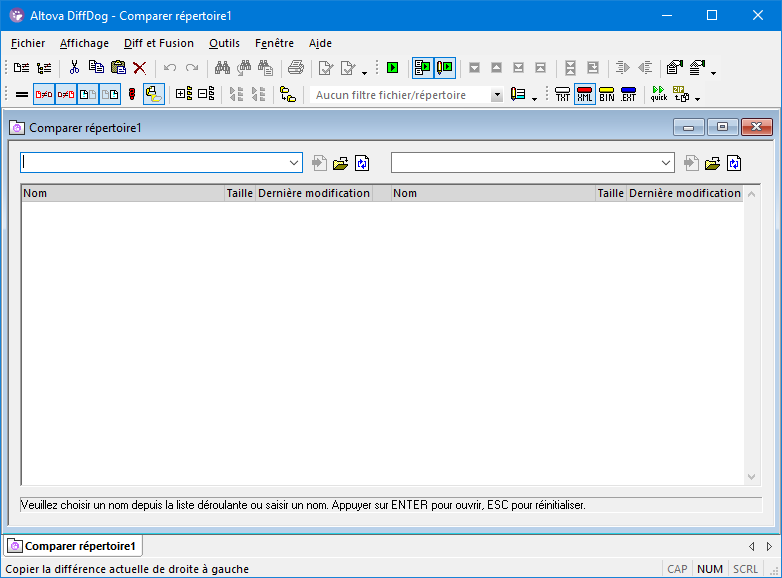
Task: Click the Undo arrow icon
Action: point(170,68)
